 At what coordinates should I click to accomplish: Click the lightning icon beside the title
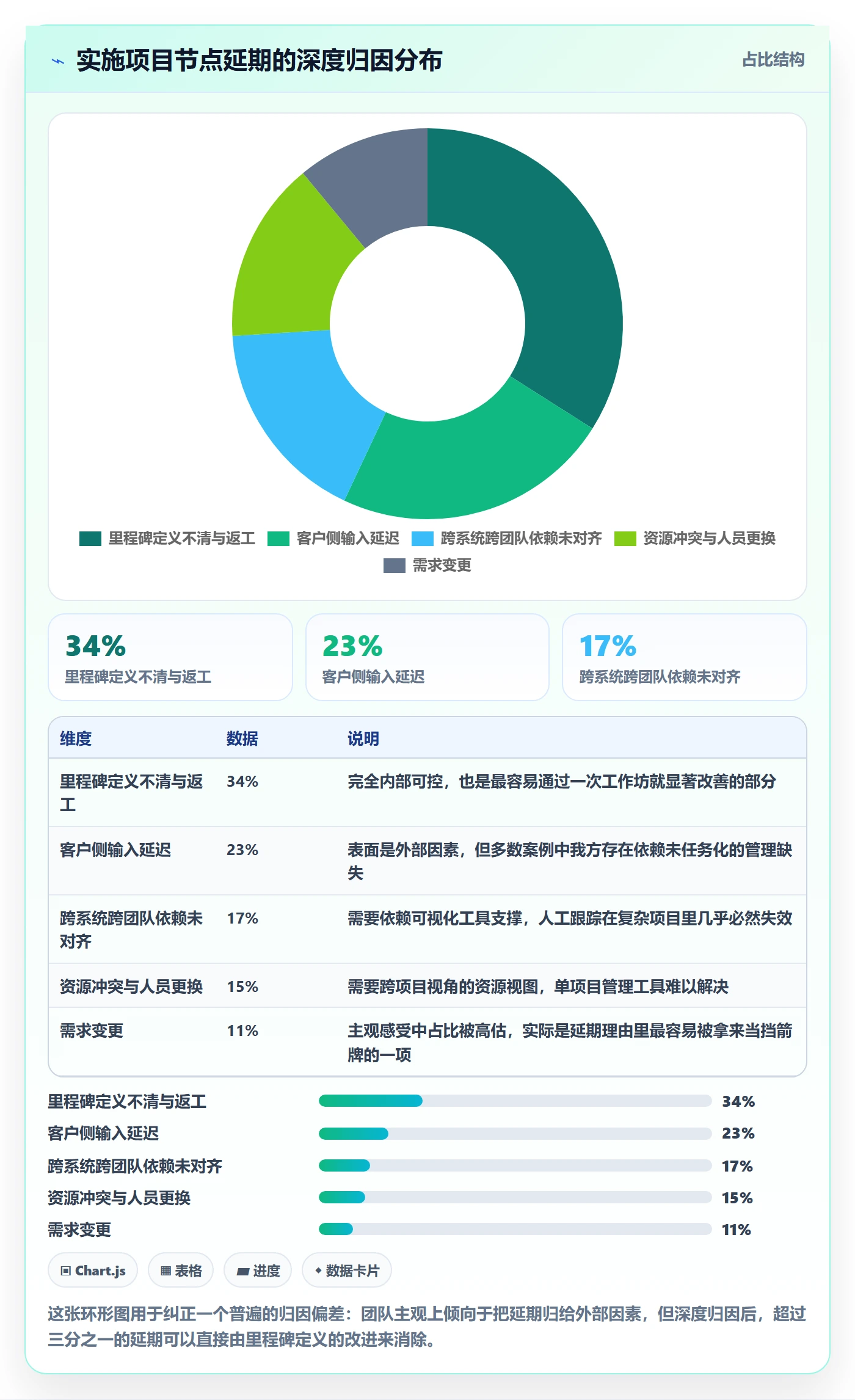click(x=58, y=61)
